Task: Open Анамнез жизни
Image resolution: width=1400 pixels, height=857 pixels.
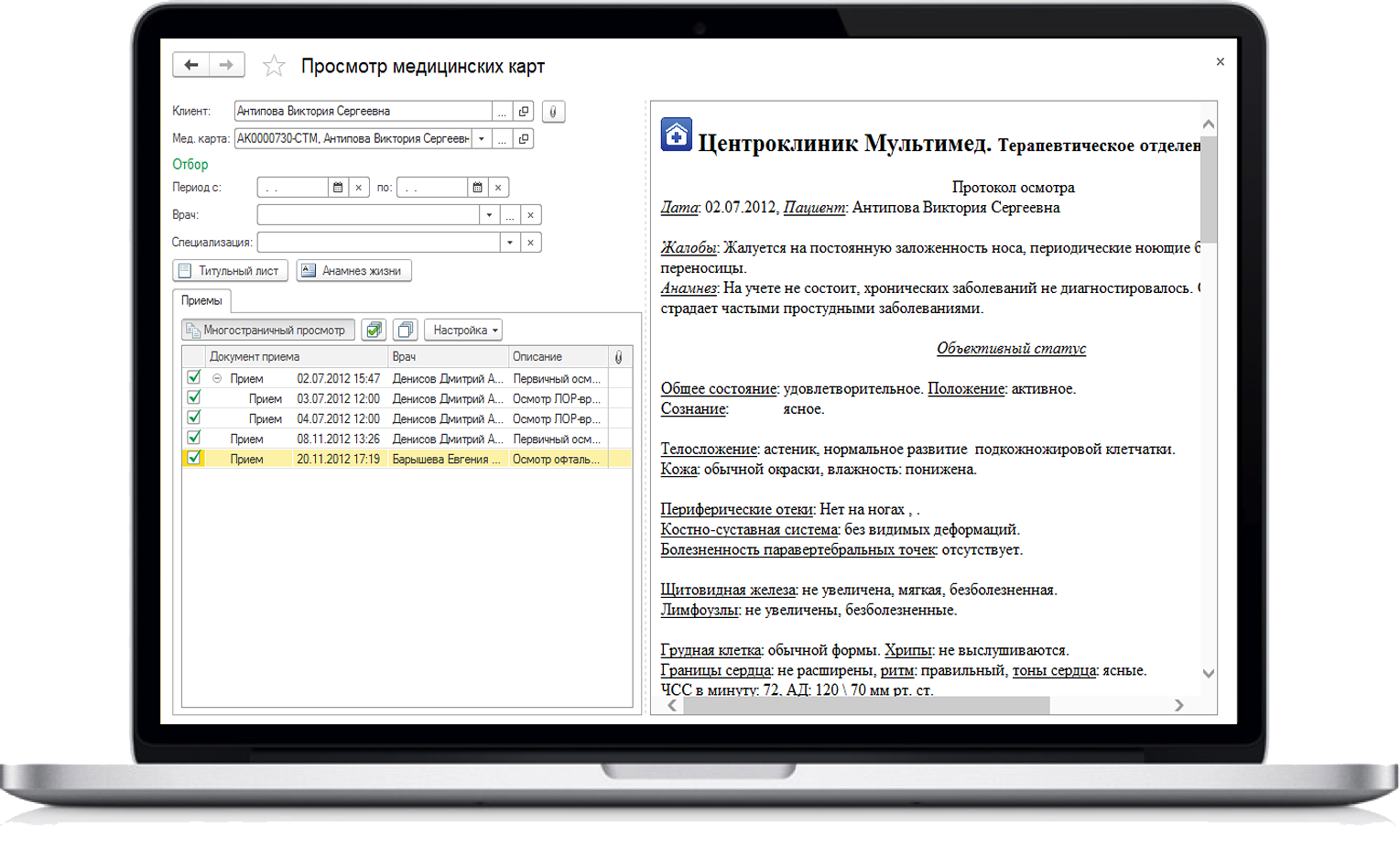Action: 353,271
